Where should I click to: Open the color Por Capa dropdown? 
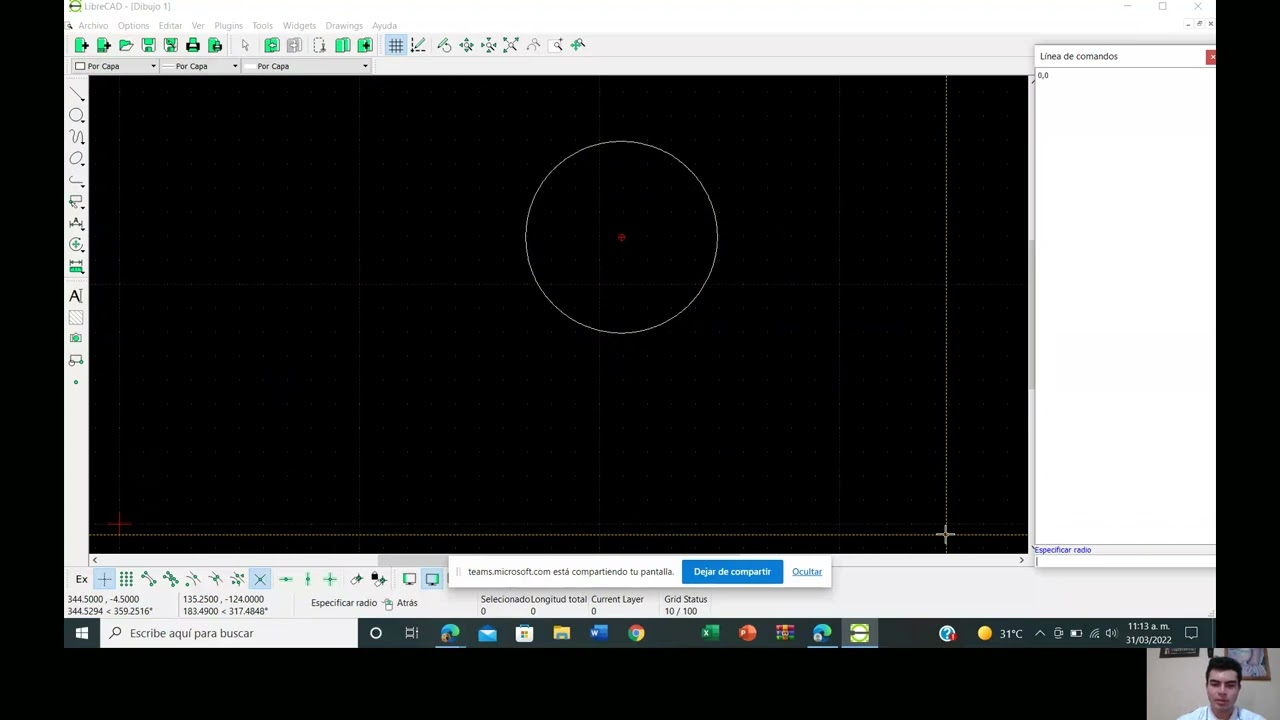(x=116, y=66)
